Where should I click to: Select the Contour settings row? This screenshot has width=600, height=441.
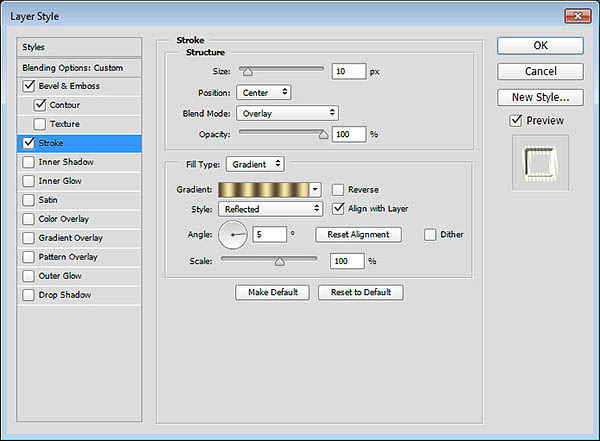click(79, 105)
